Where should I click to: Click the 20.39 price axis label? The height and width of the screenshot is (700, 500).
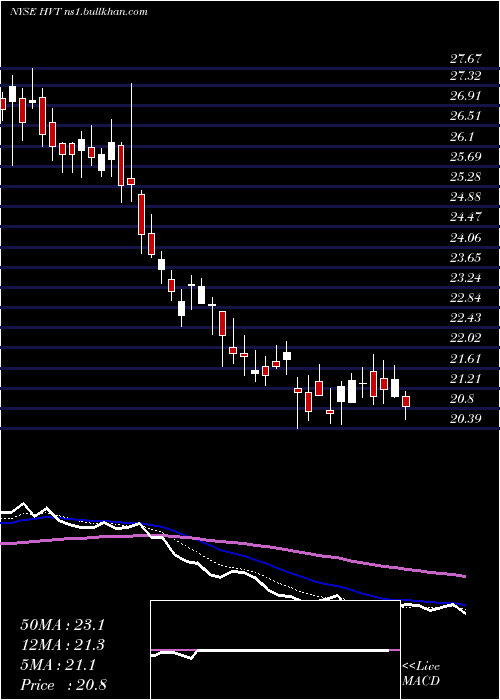[466, 419]
